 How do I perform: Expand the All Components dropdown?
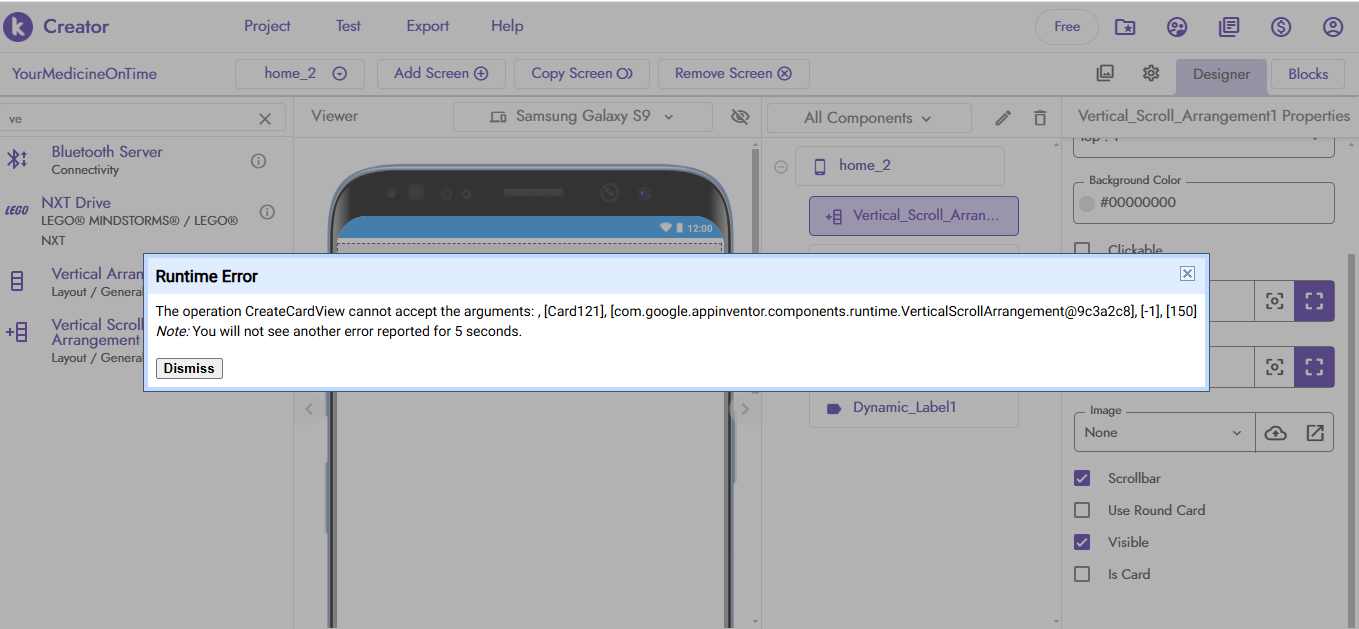(868, 118)
